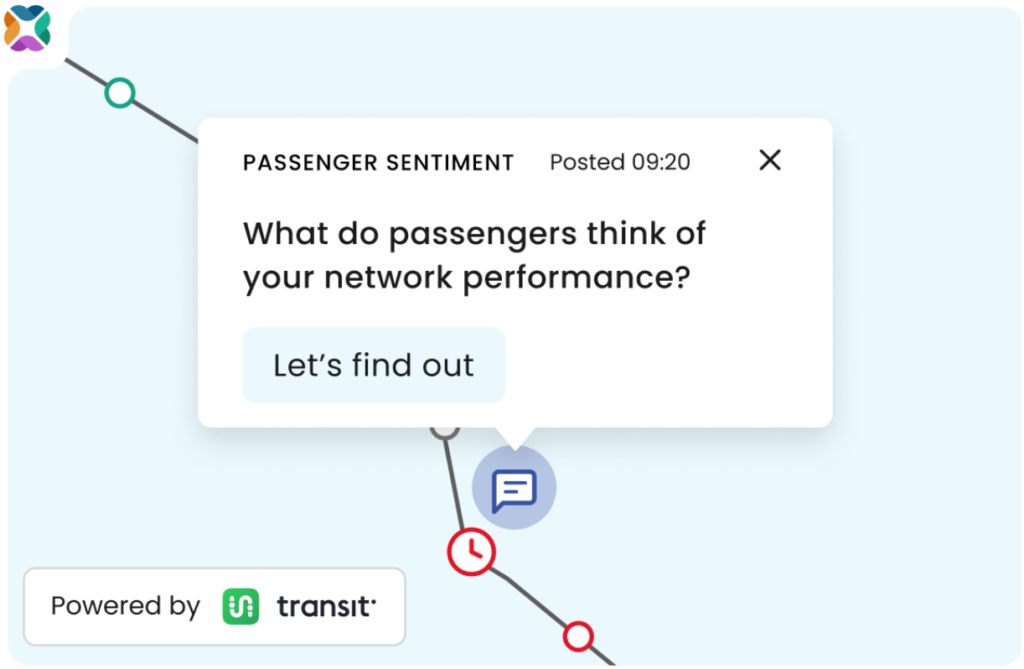Click the route line between teal stop and popup
This screenshot has height=669, width=1024.
pos(166,122)
